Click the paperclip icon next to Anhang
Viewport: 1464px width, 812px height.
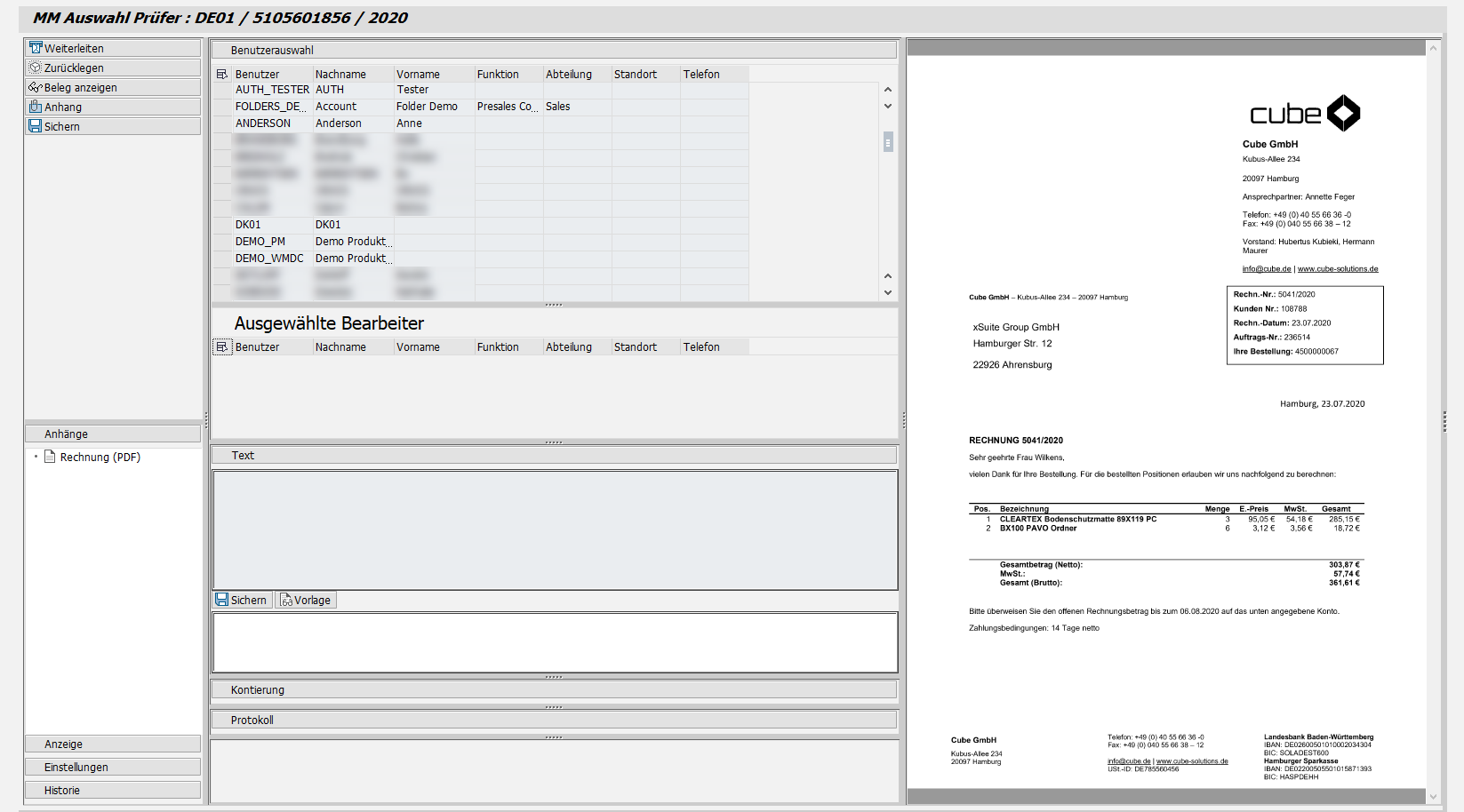[x=36, y=106]
